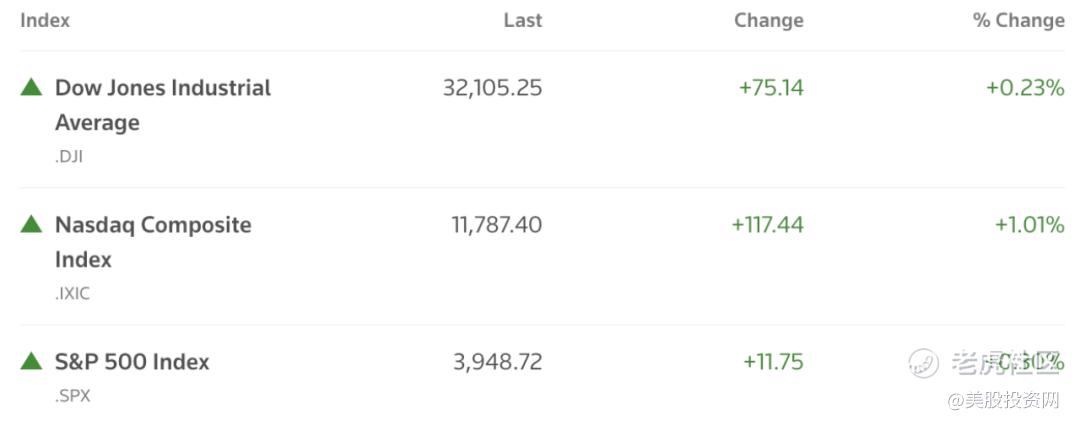The height and width of the screenshot is (425, 1080).
Task: Click the +1.01% percent change value
Action: coord(1030,225)
